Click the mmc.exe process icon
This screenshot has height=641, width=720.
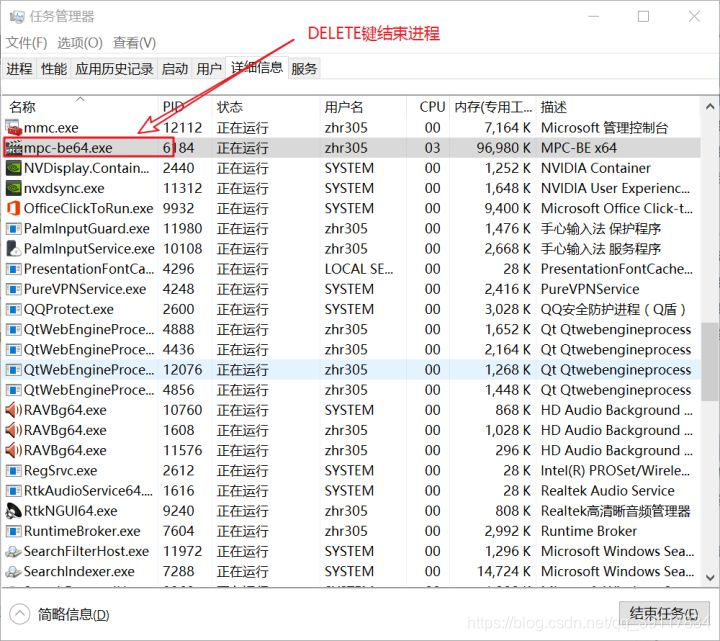pos(13,128)
